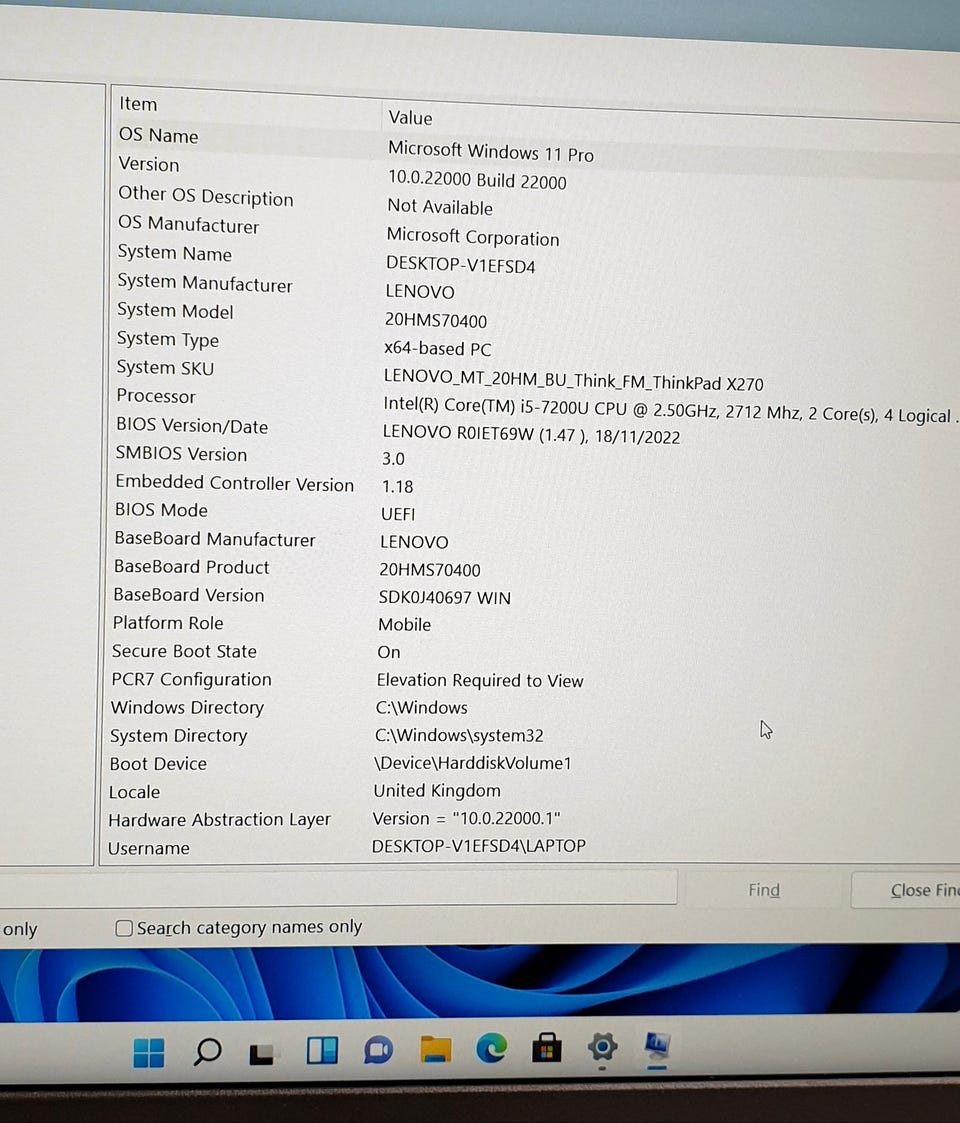Select System Information taskbar icon
Viewport: 960px width, 1123px height.
(657, 1046)
